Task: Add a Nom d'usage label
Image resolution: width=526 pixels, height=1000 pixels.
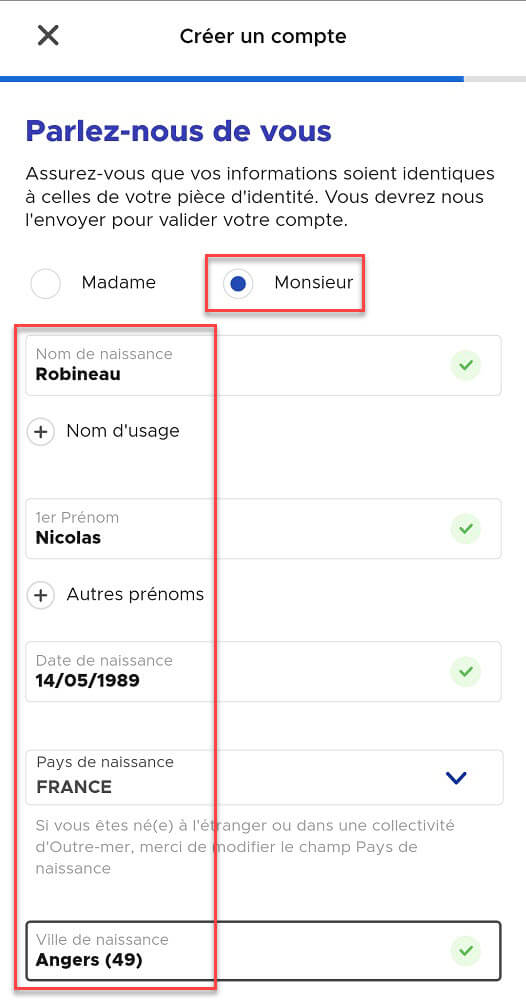Action: click(123, 431)
